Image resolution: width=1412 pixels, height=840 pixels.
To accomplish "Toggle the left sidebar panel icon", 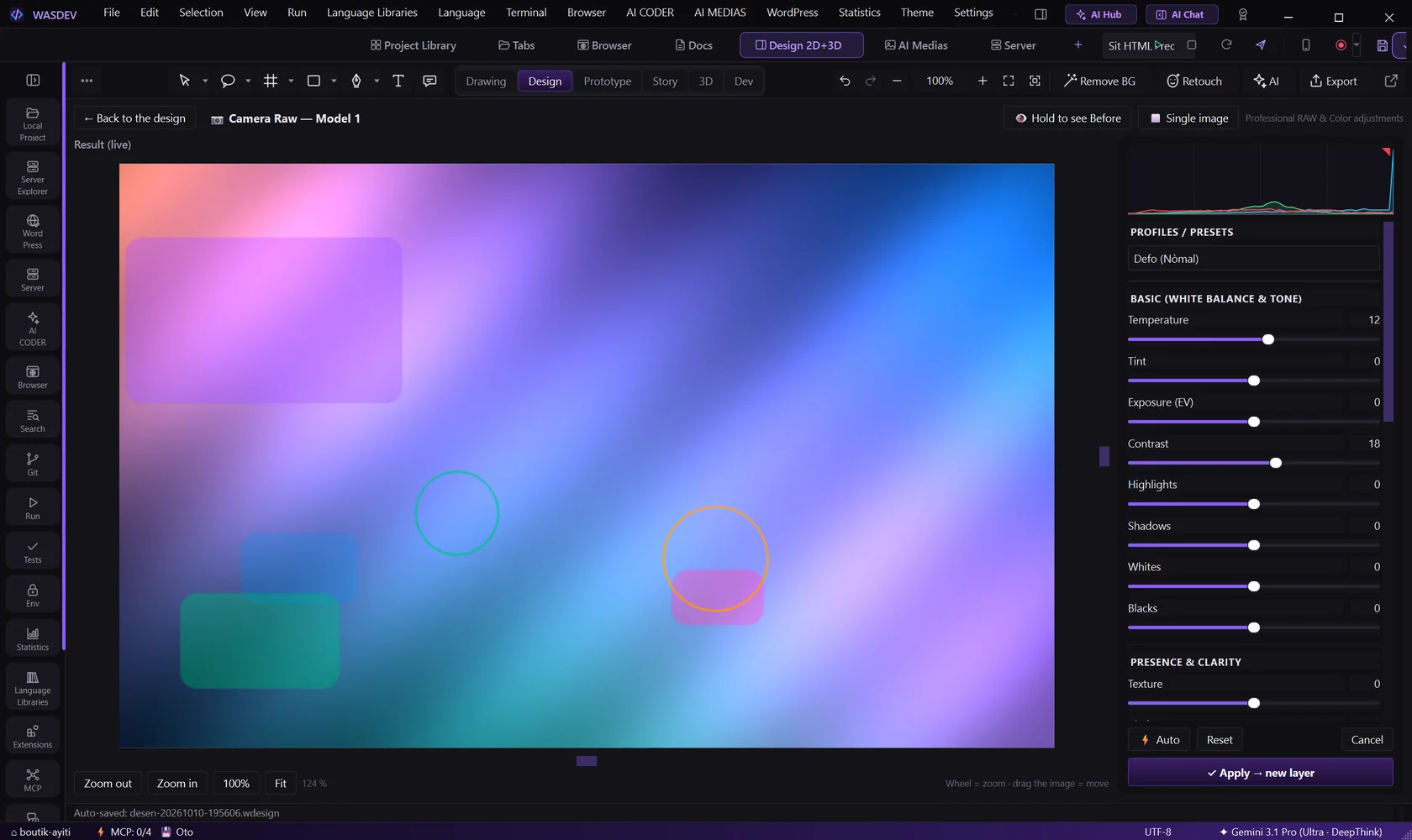I will [x=33, y=80].
